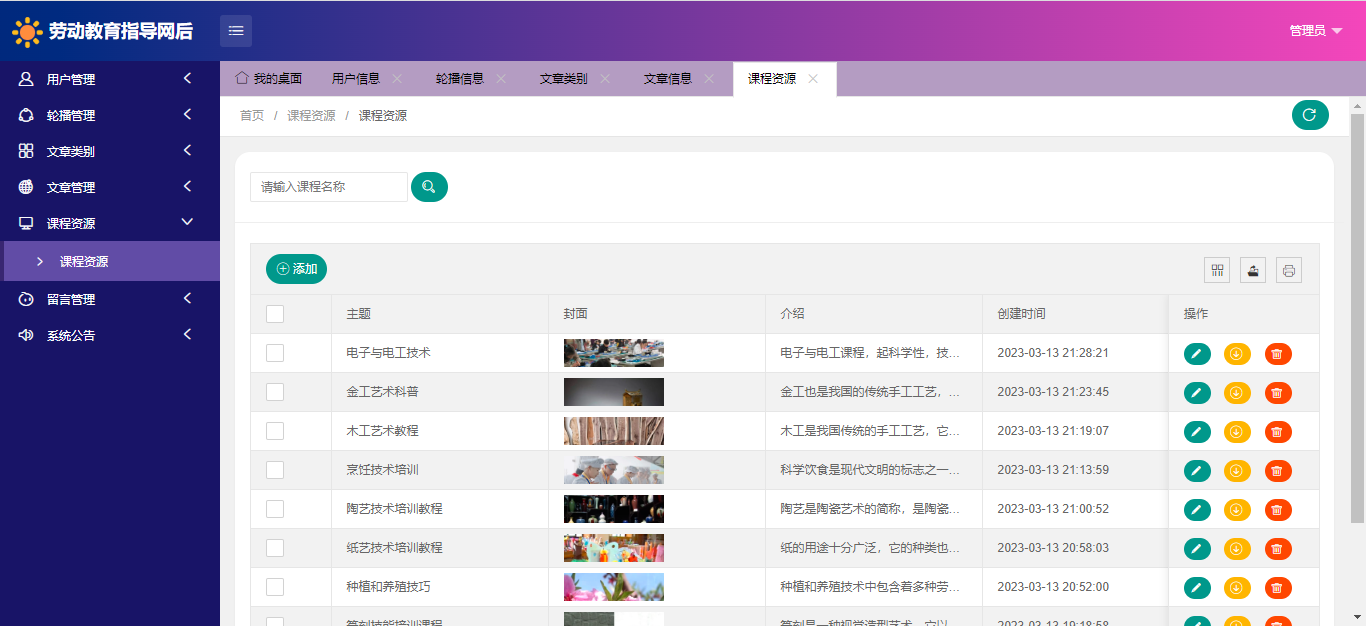
Task: Check the 电子与电工技术 row checkbox
Action: pos(275,353)
